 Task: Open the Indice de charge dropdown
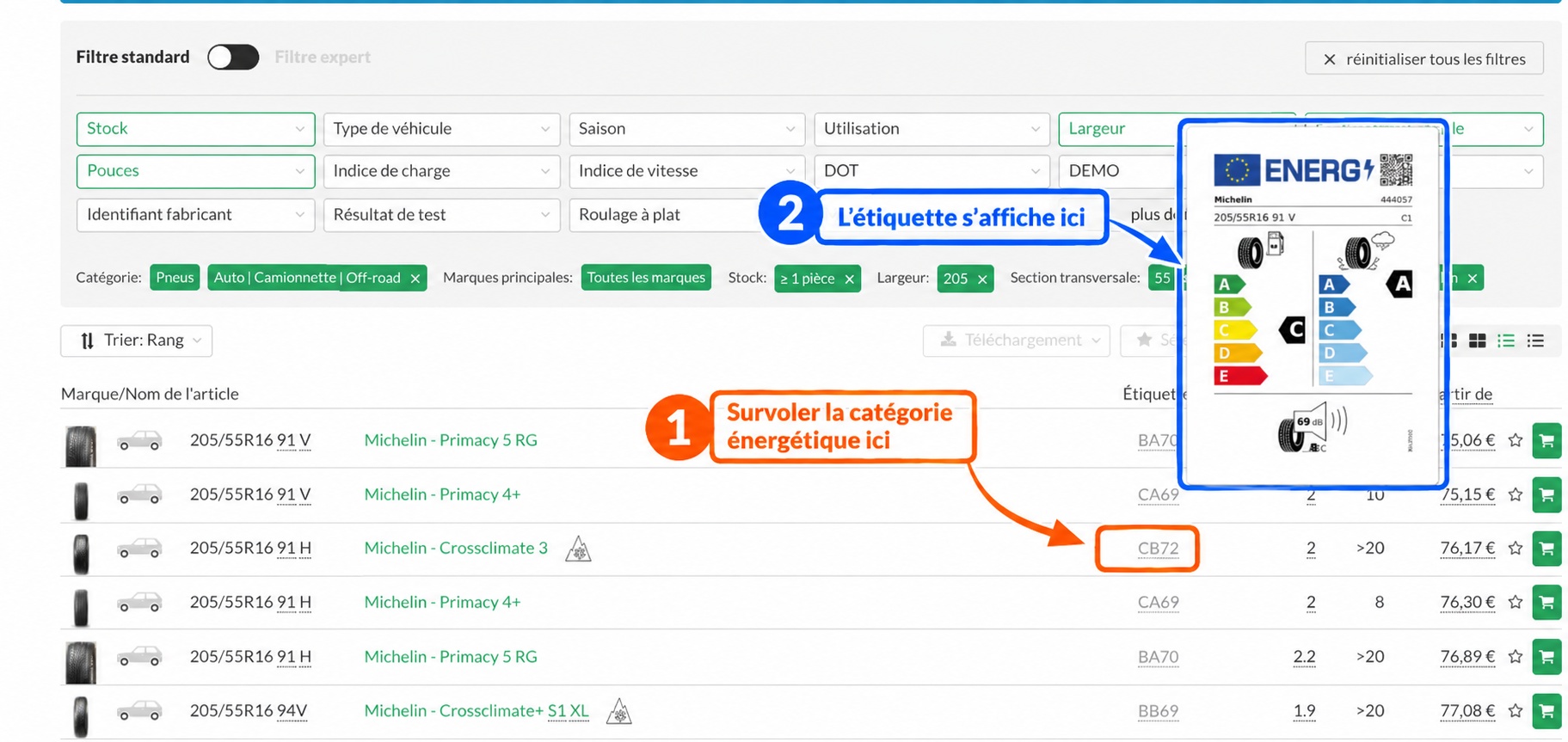click(x=441, y=171)
